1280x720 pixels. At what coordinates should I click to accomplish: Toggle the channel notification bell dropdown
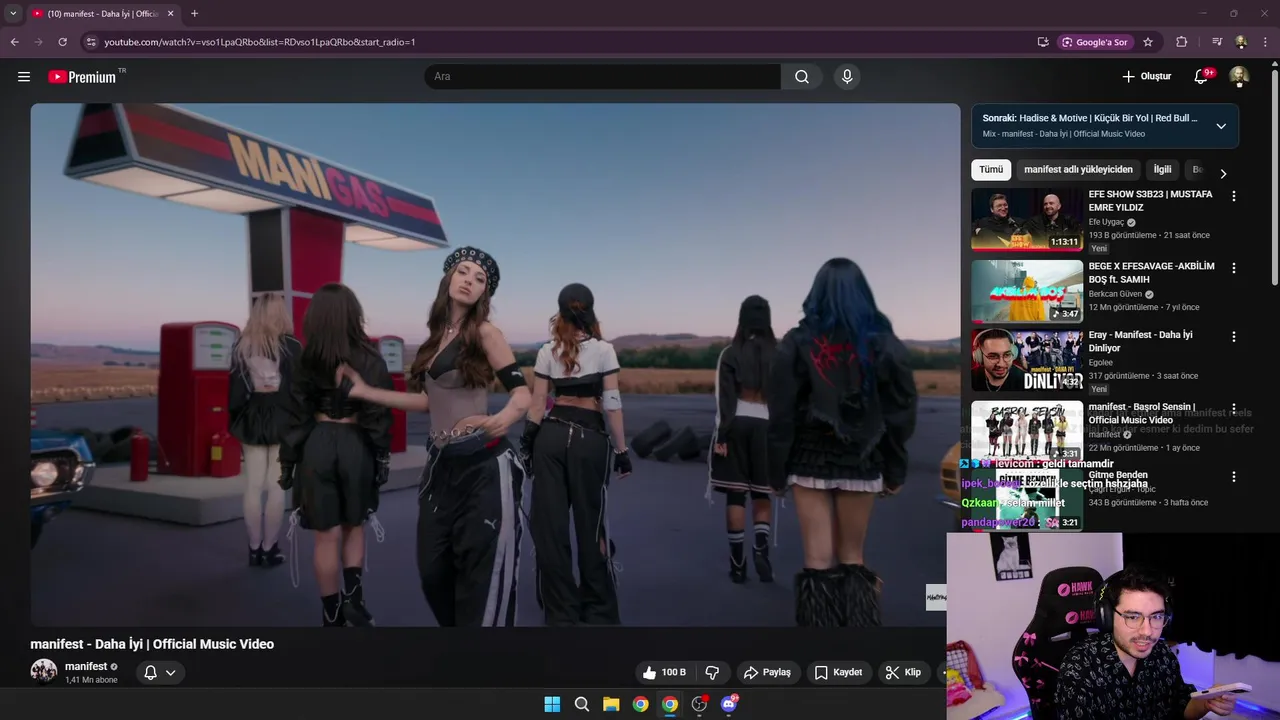tap(160, 672)
